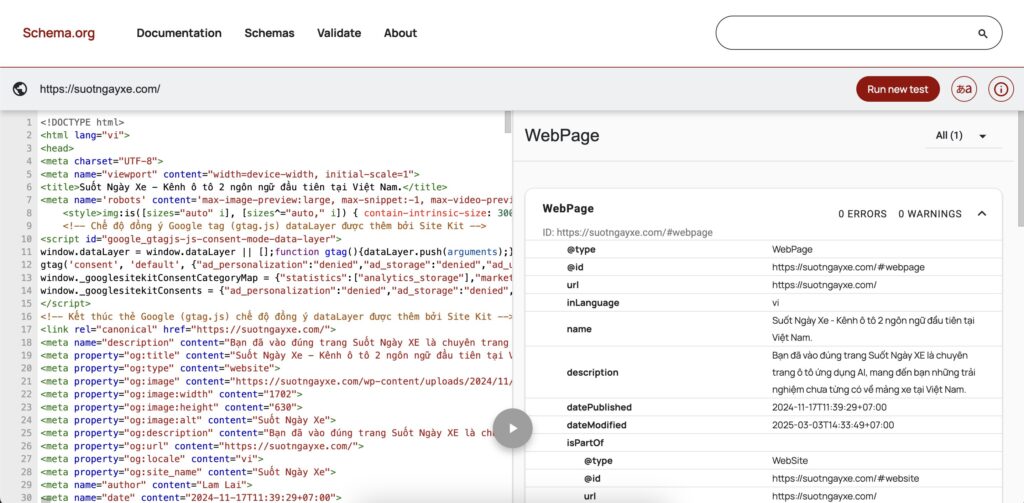This screenshot has width=1024, height=503.
Task: Click the WebPage results heading
Action: pos(562,135)
